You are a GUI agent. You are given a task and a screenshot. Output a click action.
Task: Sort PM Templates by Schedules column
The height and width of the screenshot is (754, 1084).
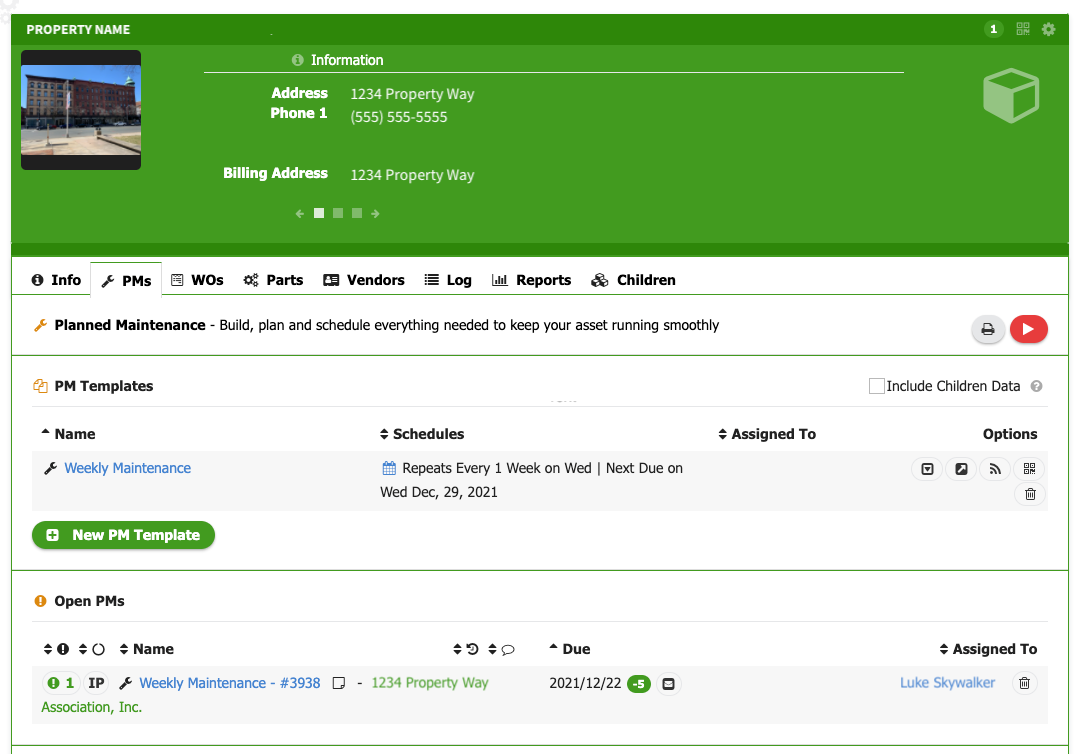coord(422,434)
